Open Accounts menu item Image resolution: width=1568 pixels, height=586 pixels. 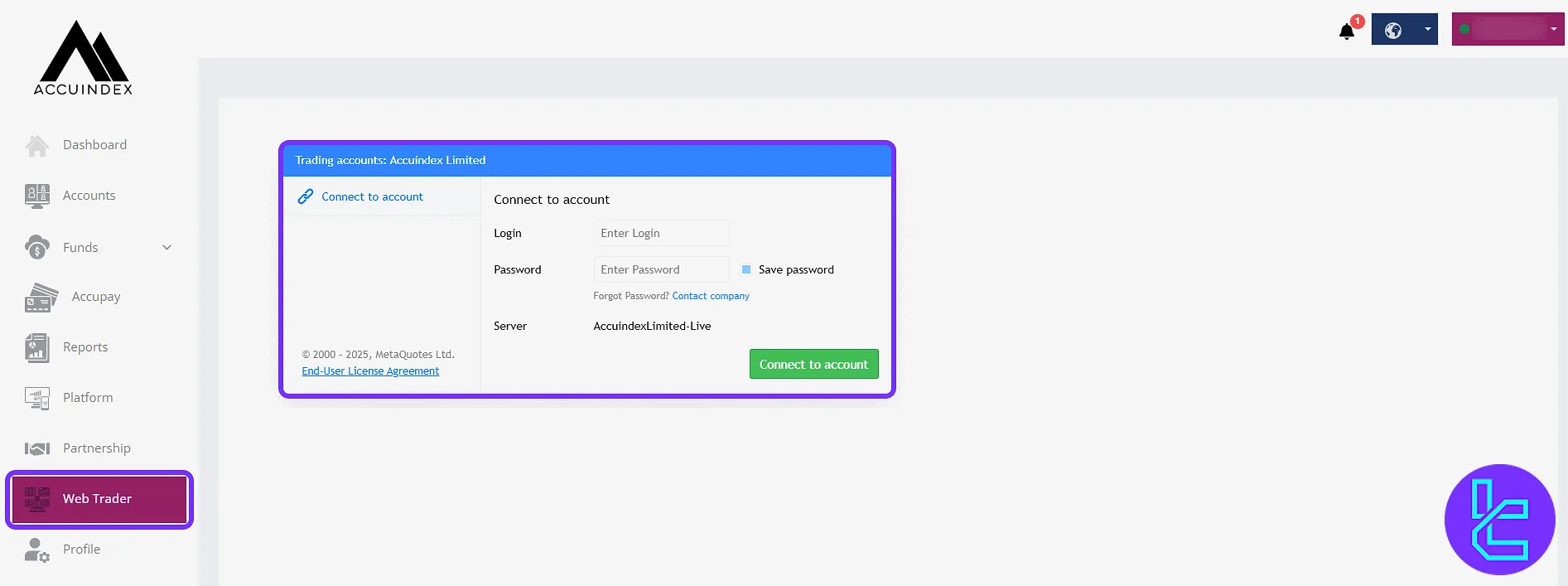[x=89, y=196]
